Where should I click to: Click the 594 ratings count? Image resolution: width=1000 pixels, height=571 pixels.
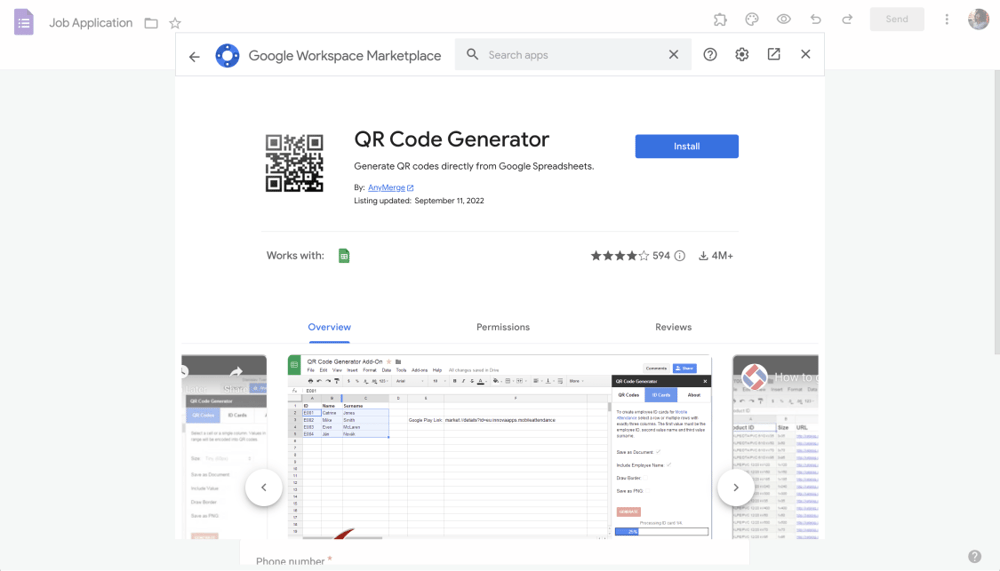[x=661, y=256]
